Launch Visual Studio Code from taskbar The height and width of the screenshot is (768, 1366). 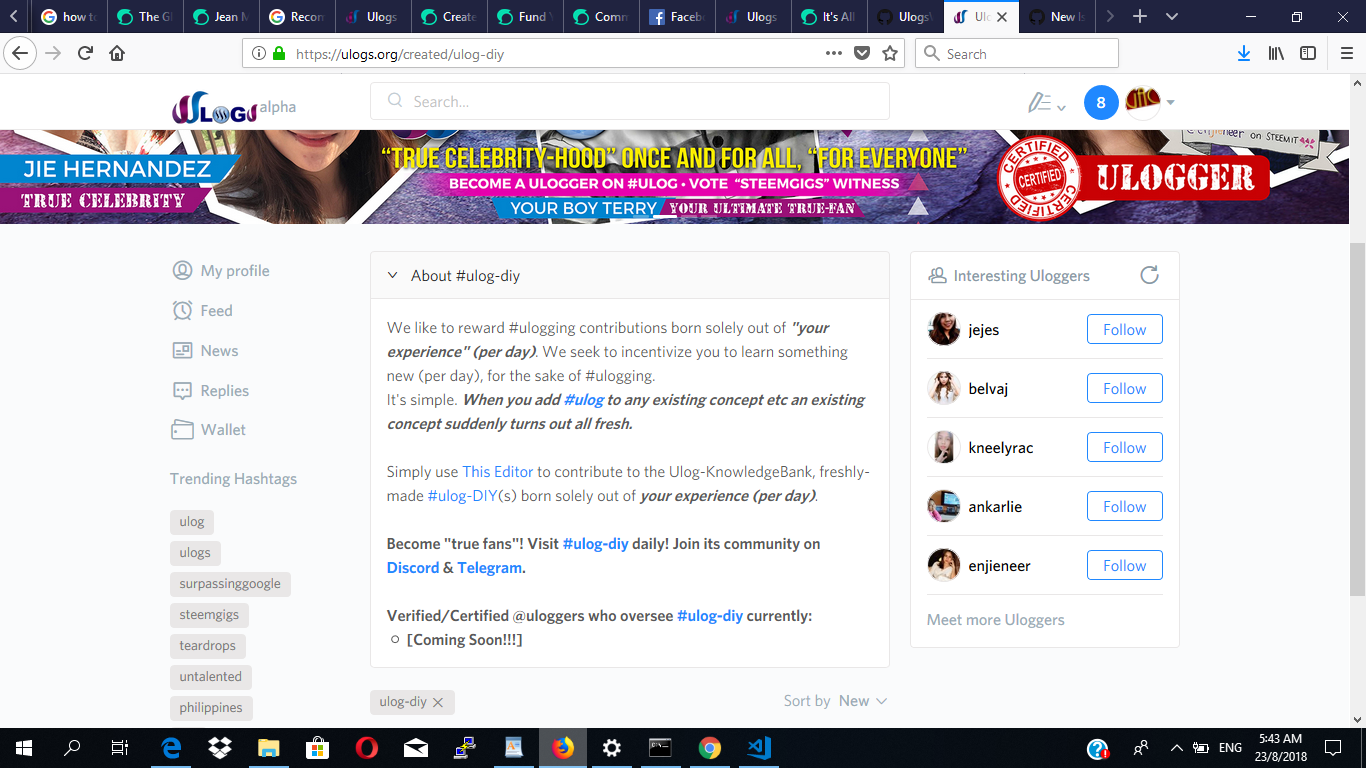click(x=758, y=747)
